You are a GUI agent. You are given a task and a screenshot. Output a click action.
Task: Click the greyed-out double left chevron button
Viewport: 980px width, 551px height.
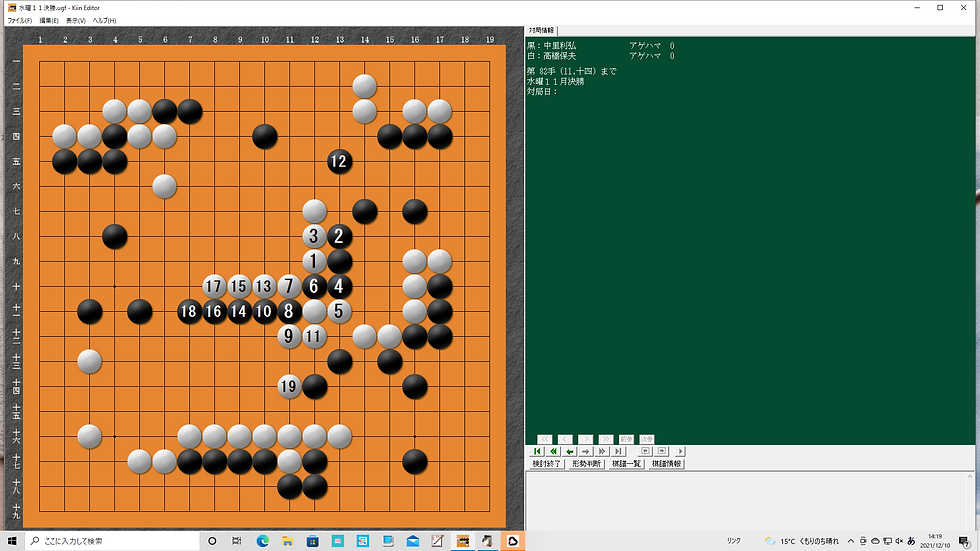(544, 439)
